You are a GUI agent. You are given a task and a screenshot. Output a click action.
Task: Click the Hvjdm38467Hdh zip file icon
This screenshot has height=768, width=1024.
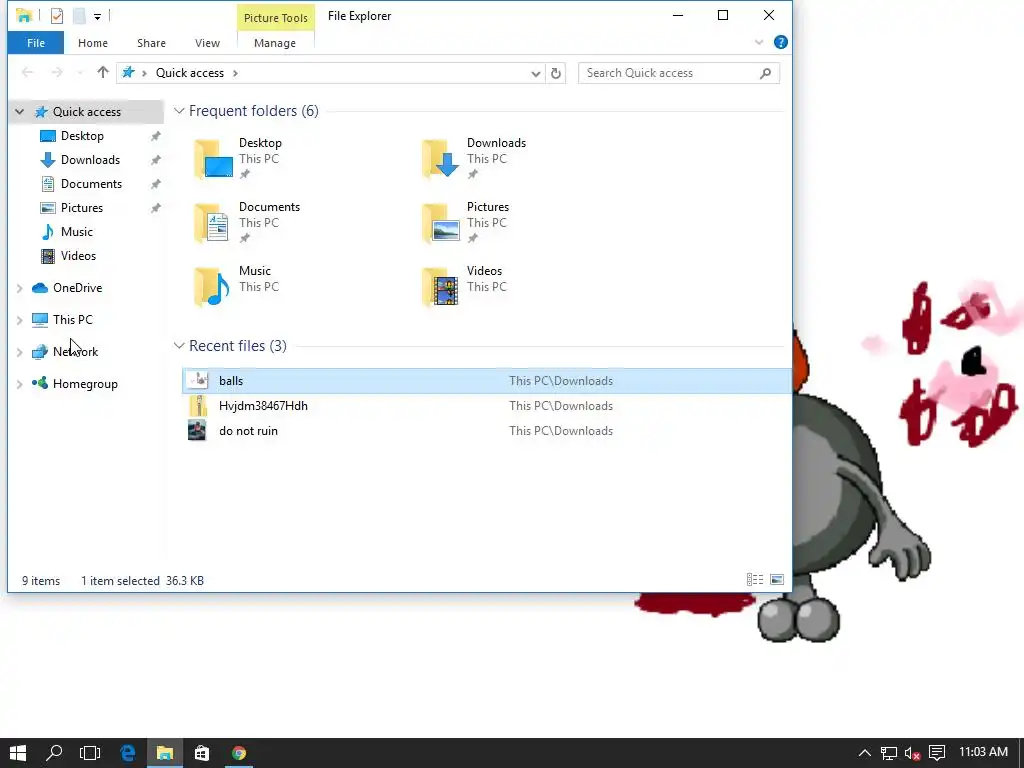197,406
